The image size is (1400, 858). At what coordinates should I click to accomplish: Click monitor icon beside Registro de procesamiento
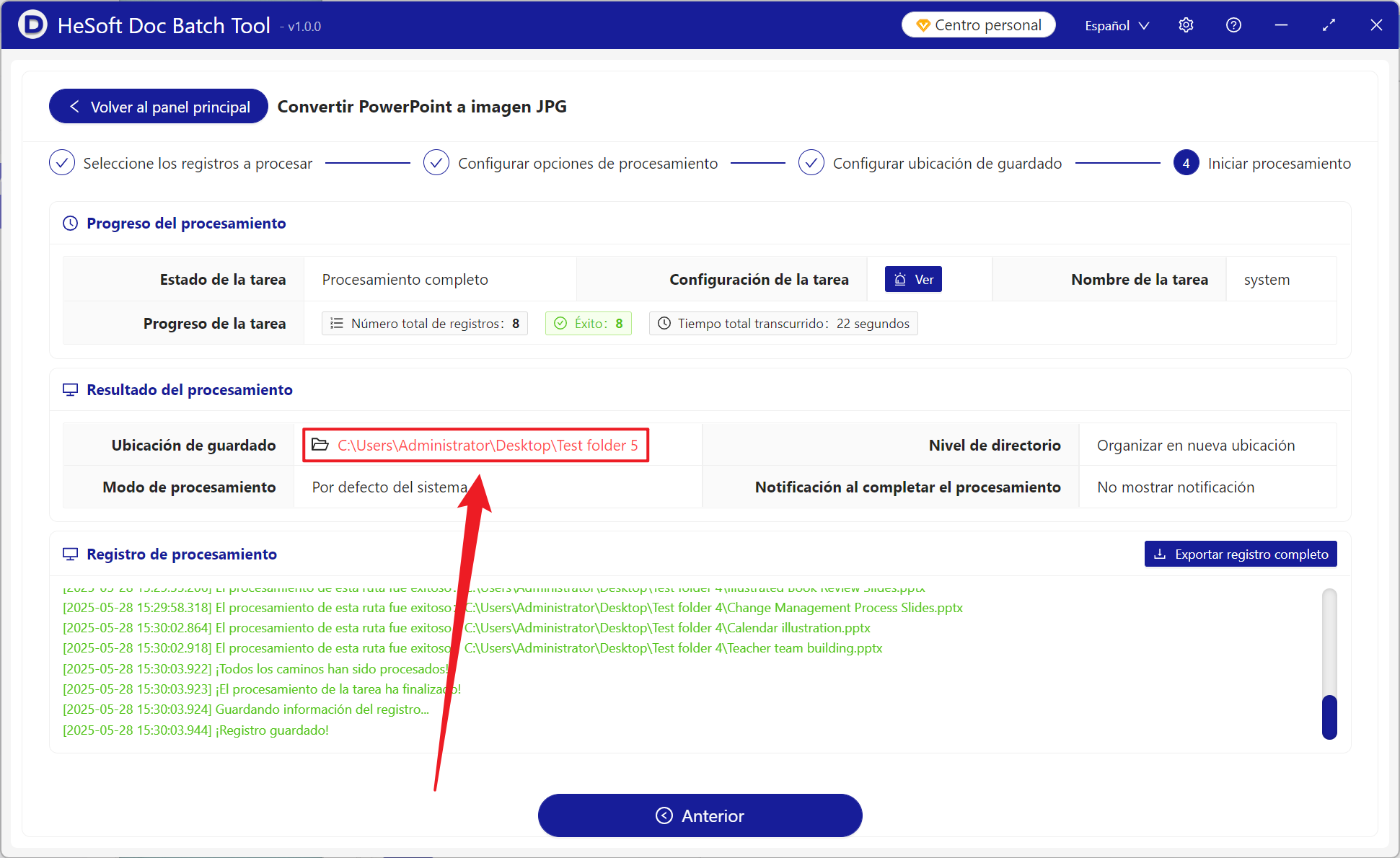[71, 554]
